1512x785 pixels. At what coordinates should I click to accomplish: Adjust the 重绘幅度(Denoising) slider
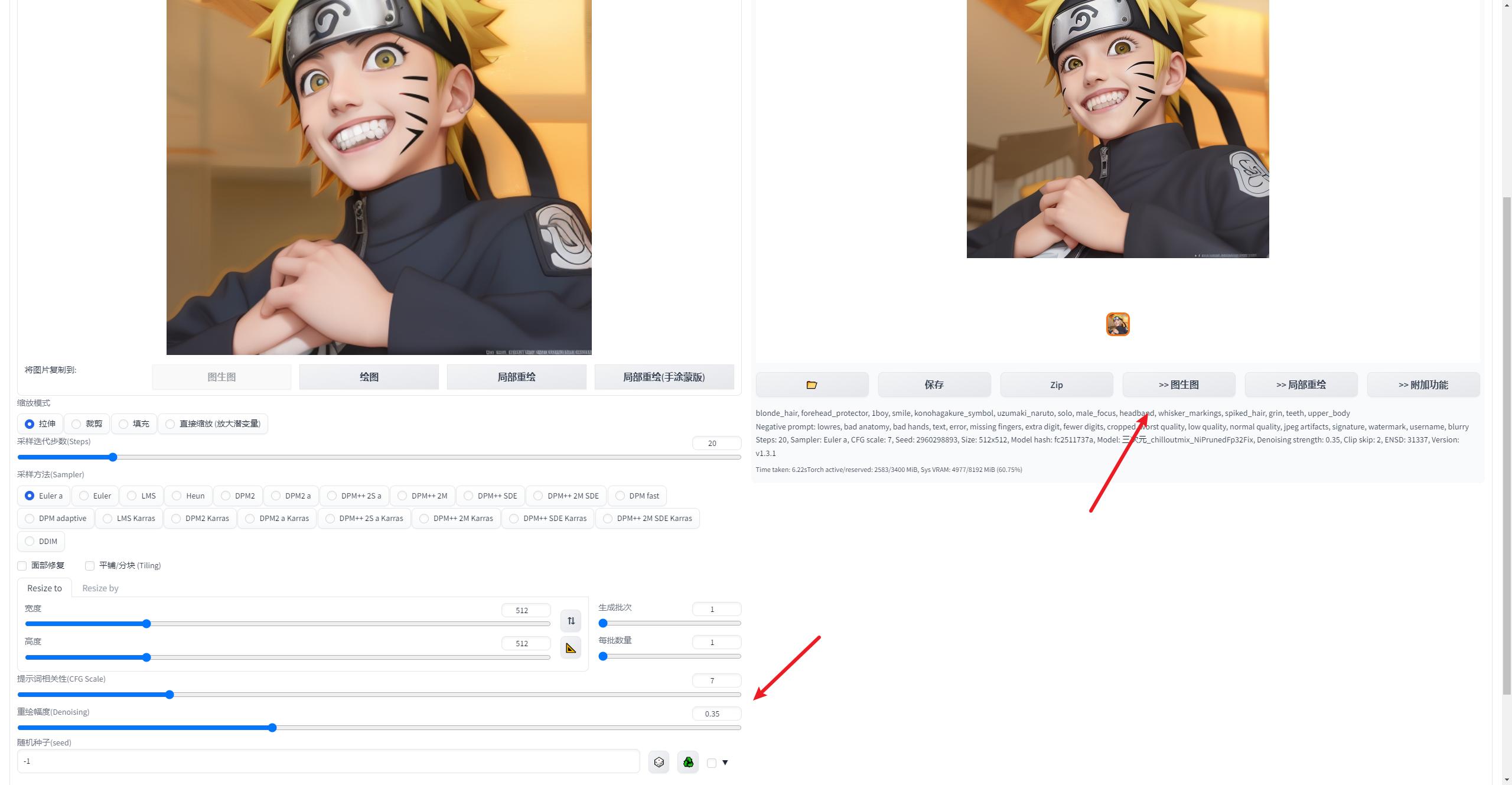point(272,728)
